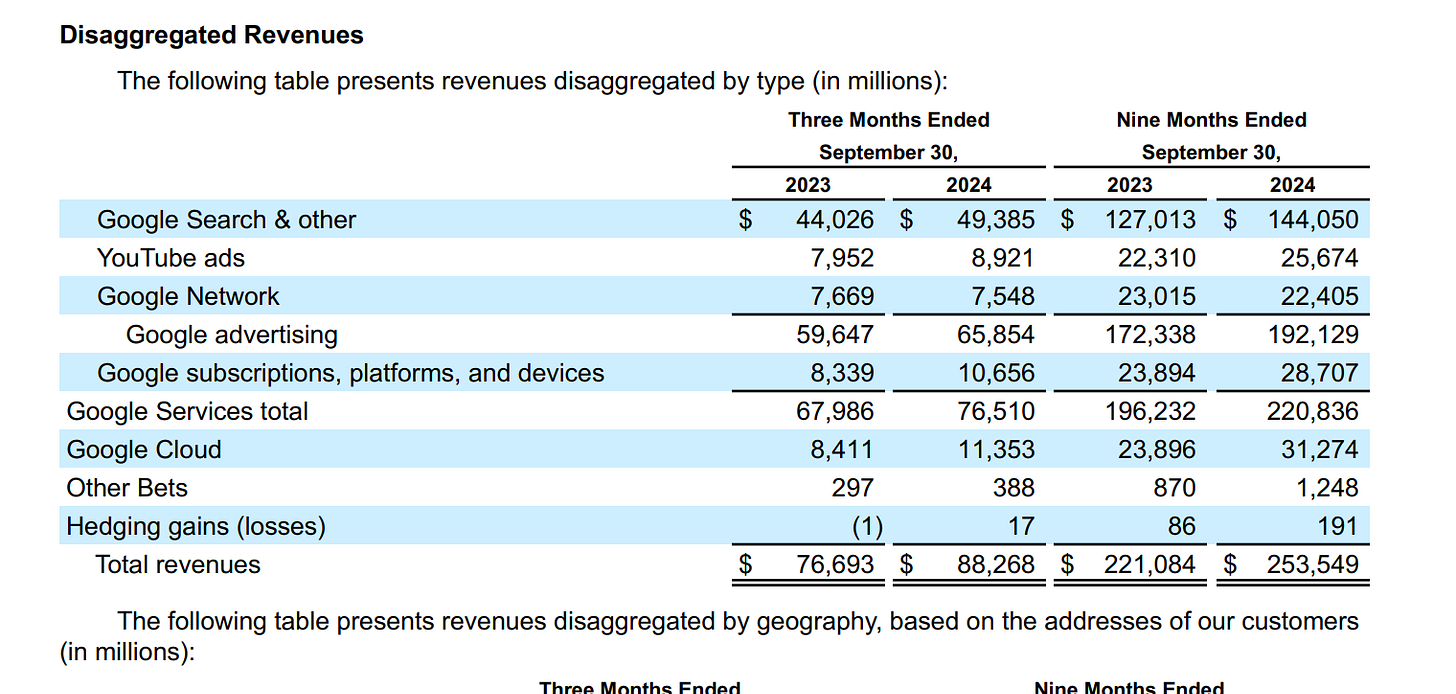Viewport: 1456px width, 694px height.
Task: Click Google advertising value 192,129
Action: coord(1313,334)
